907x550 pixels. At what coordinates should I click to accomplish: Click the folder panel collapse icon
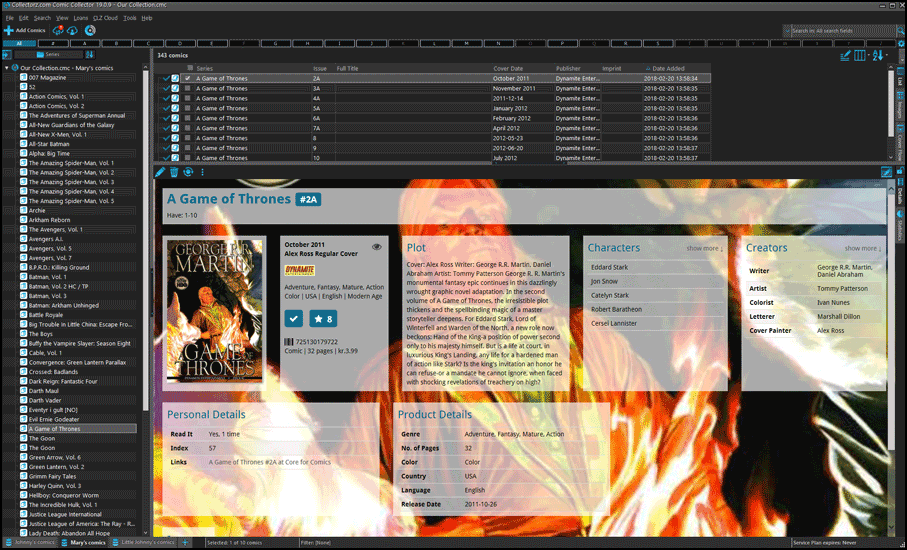6,54
